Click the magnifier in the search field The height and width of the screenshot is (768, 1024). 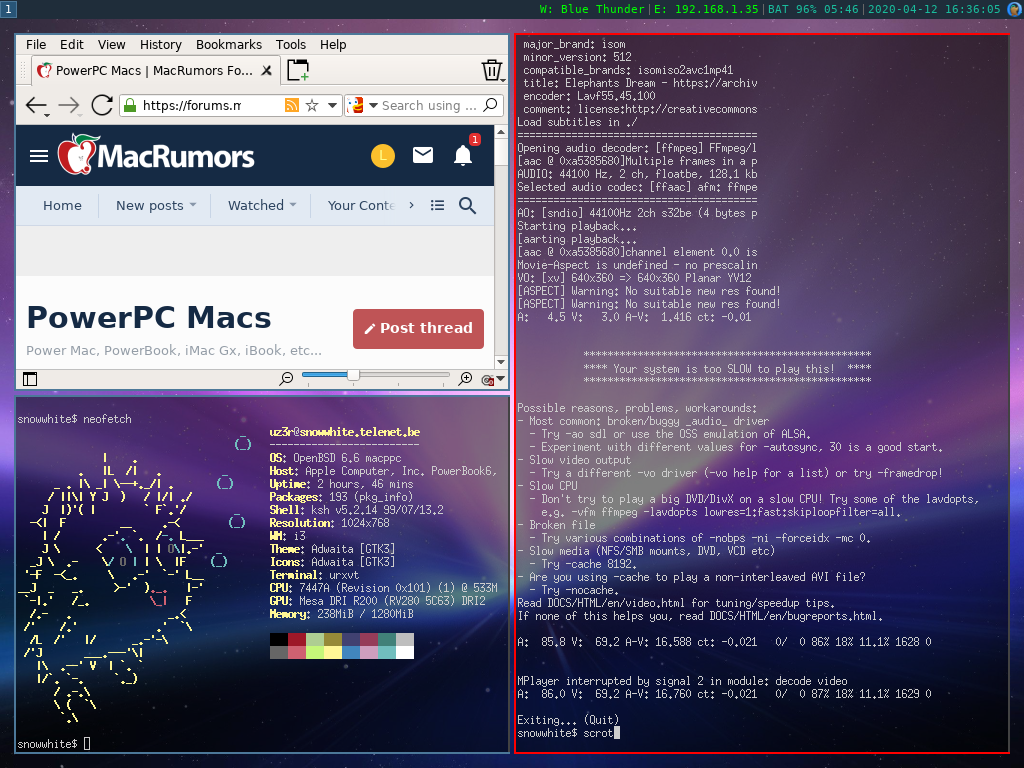click(490, 104)
